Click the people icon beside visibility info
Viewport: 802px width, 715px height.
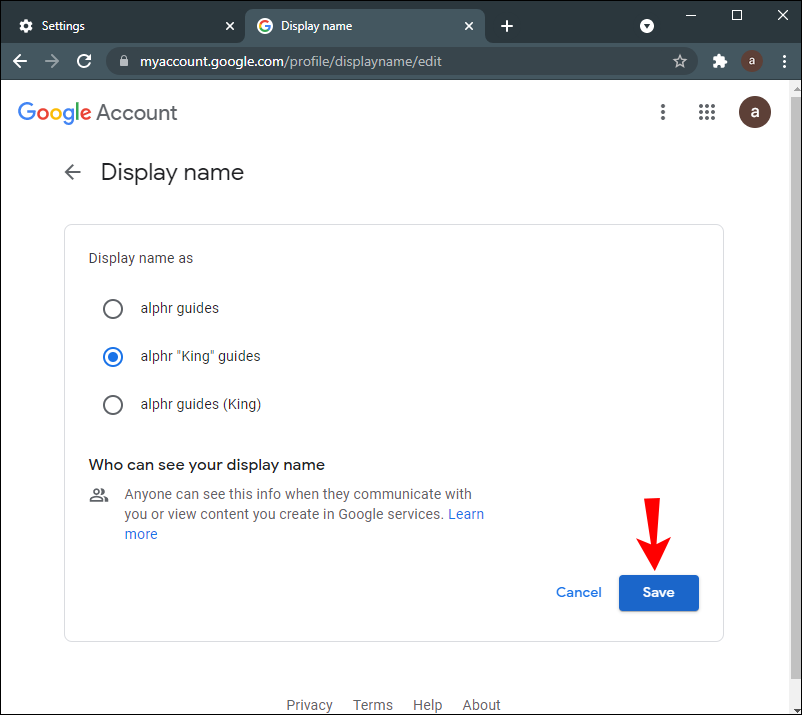pos(99,495)
